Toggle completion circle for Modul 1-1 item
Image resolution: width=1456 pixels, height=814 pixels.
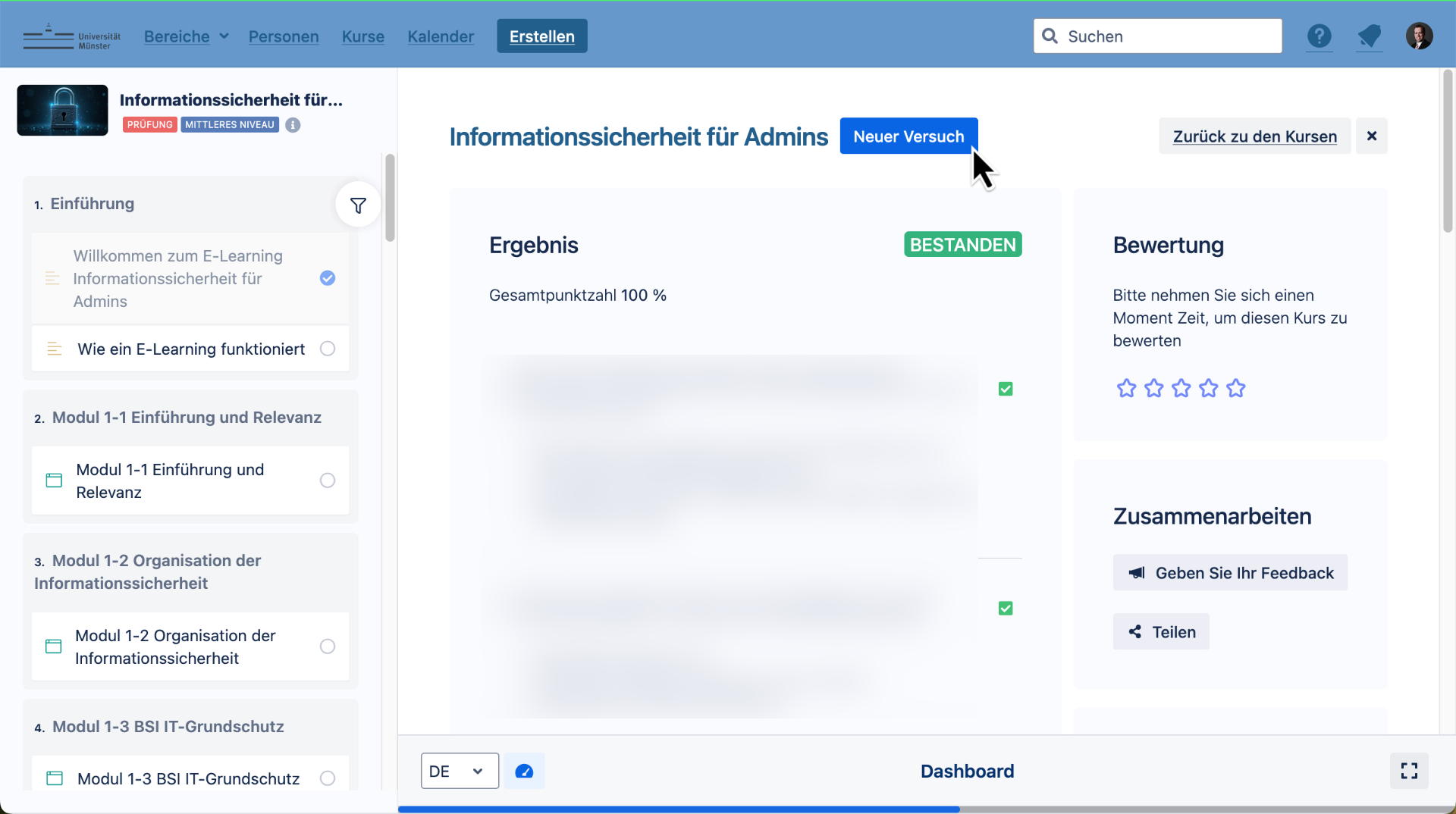[x=327, y=481]
